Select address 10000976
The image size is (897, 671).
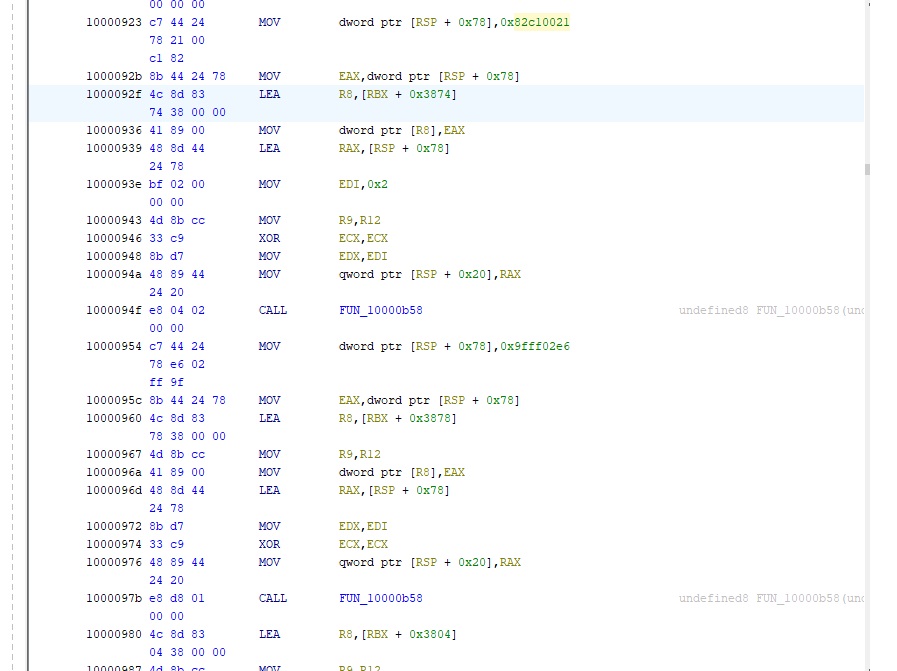coord(113,562)
